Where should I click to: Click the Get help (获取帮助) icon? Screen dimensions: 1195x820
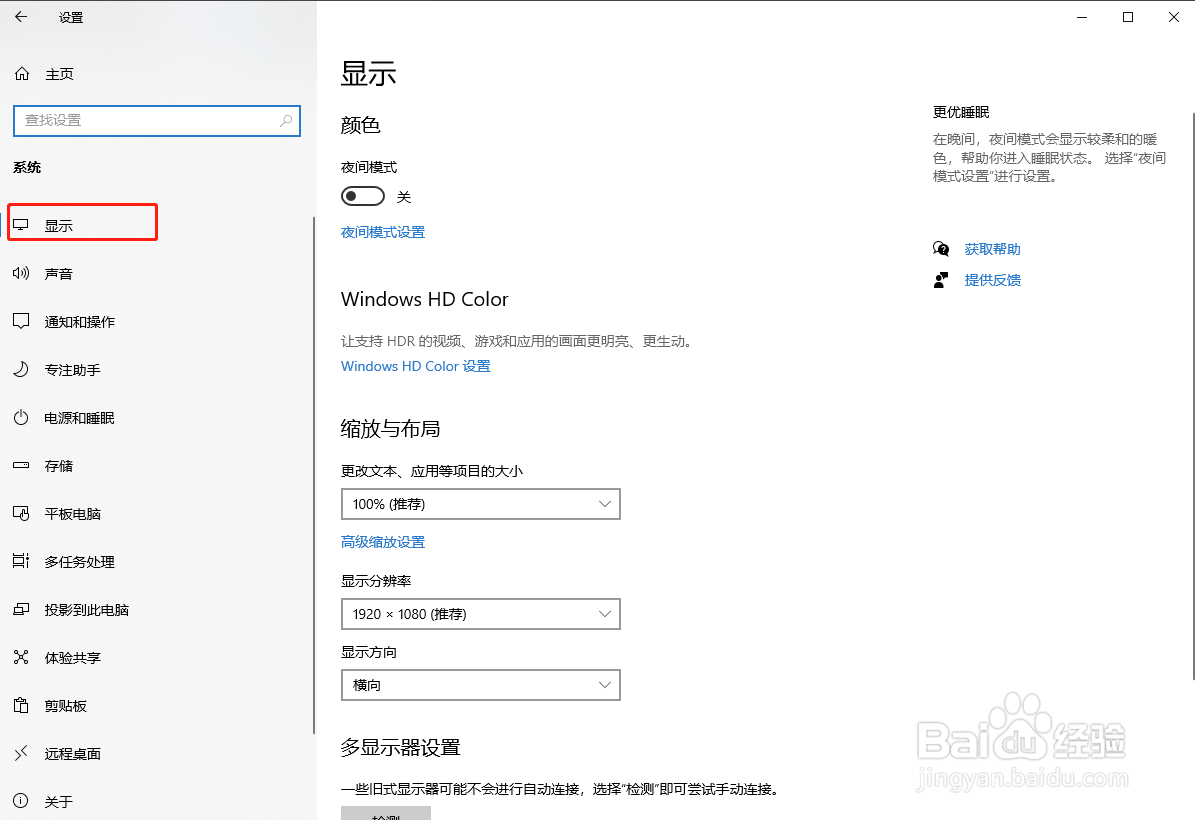point(941,249)
